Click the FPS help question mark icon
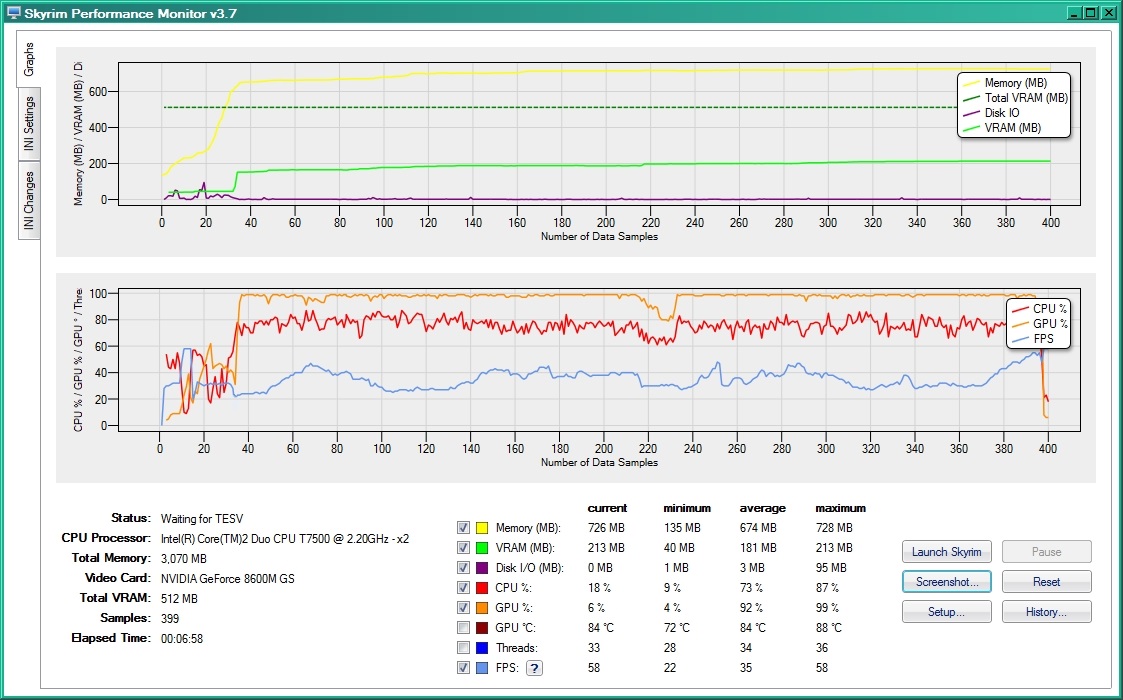The image size is (1123, 700). coord(534,667)
